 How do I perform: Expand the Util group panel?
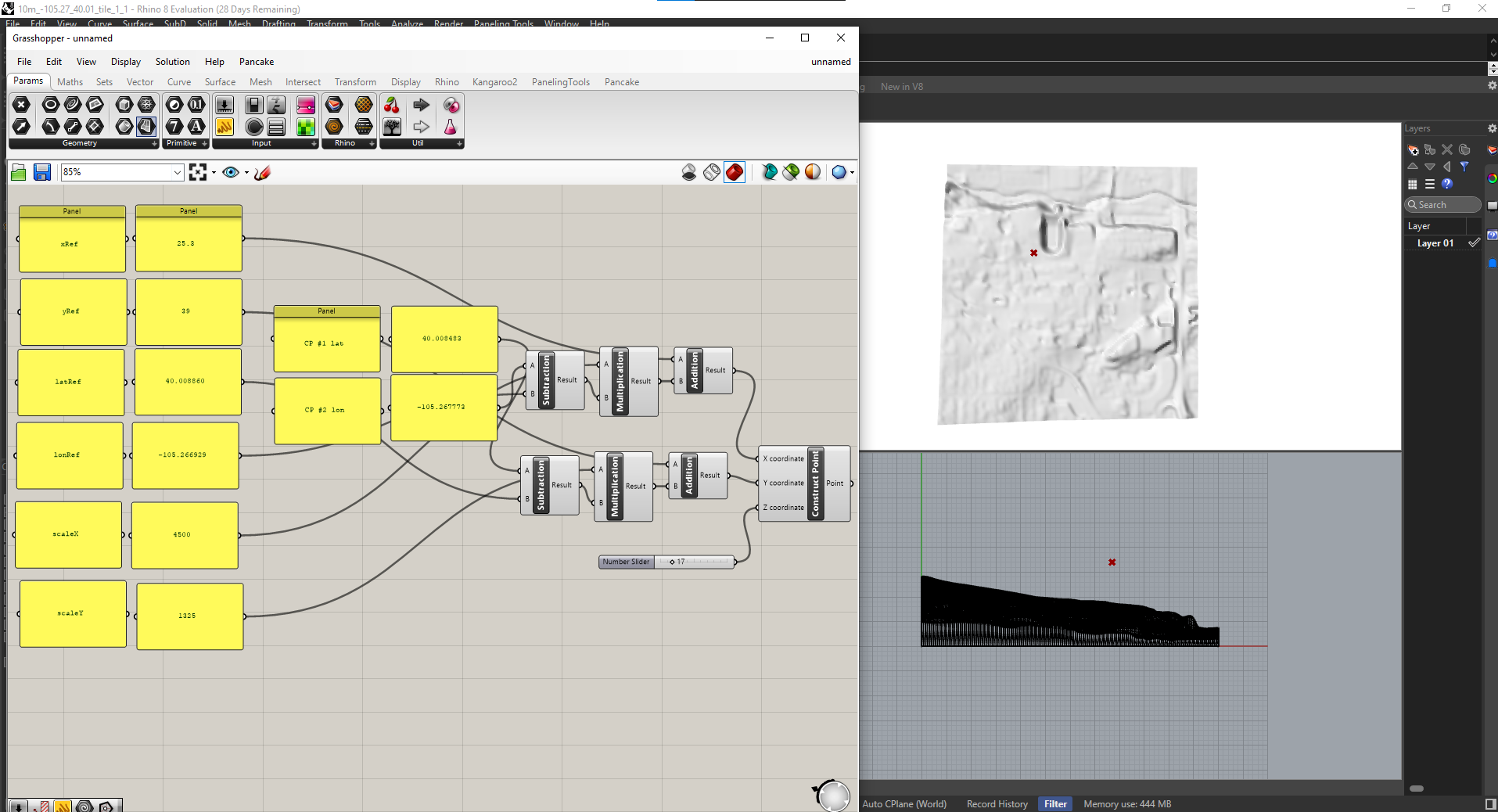[460, 144]
